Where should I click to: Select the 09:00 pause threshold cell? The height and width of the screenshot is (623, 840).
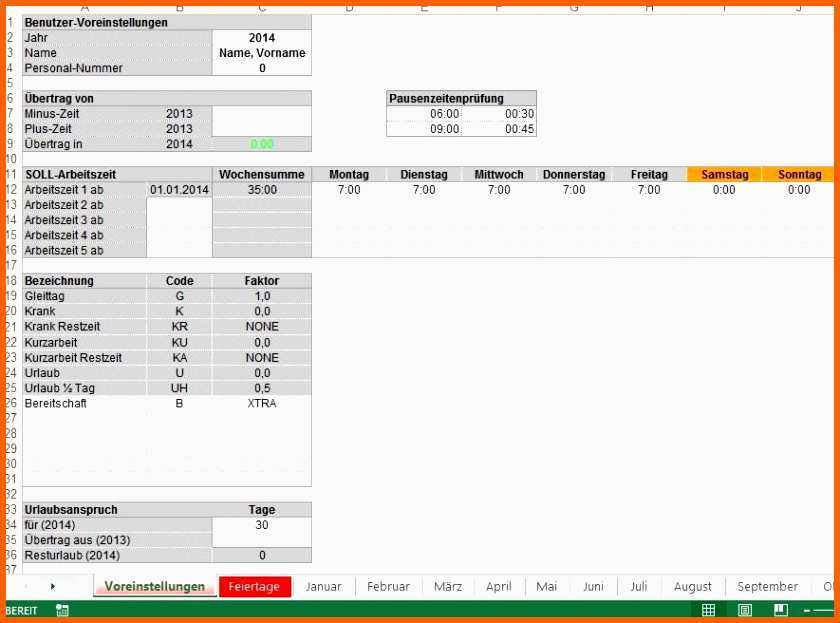(x=424, y=129)
